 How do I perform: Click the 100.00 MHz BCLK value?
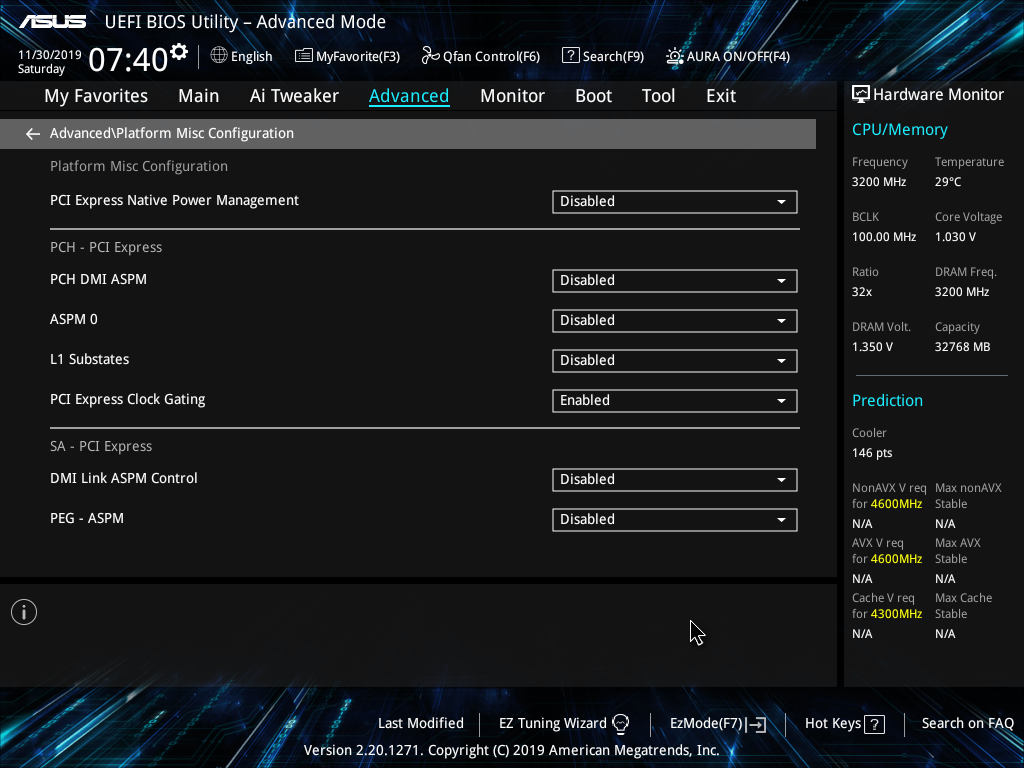click(884, 237)
